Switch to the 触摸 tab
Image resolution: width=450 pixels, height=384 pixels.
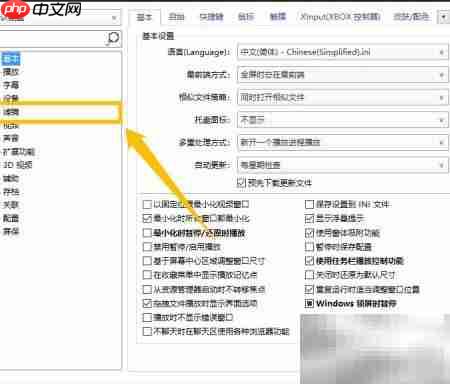(278, 17)
